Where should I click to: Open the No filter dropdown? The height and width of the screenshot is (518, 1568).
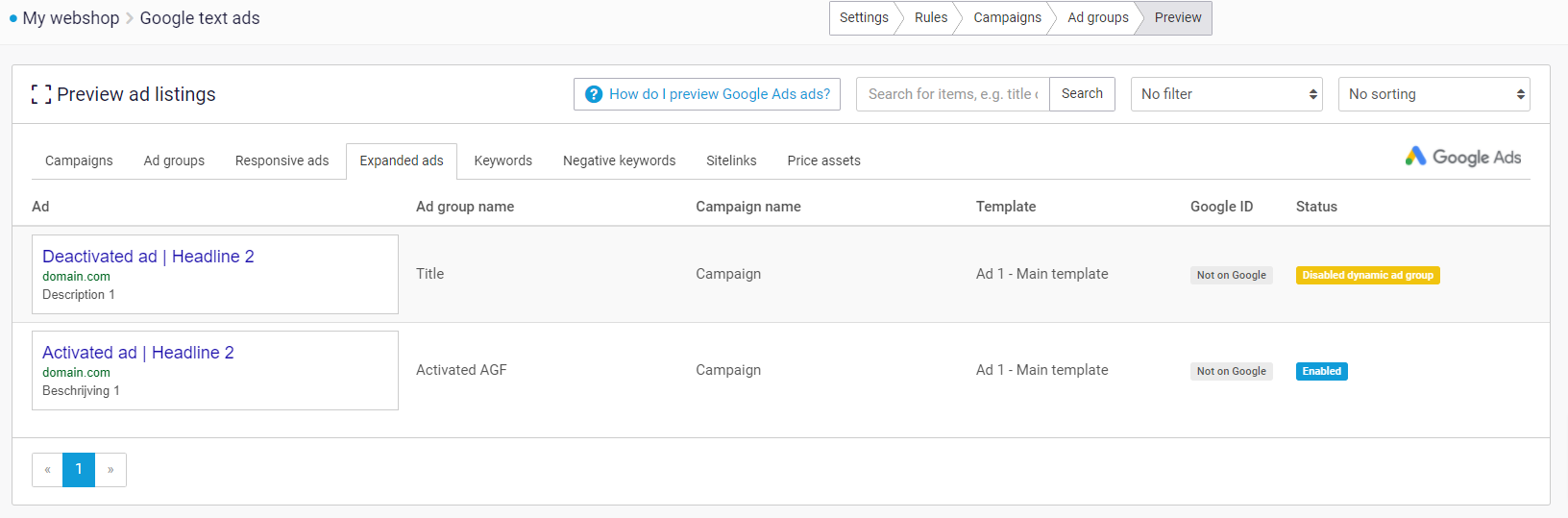point(1226,94)
